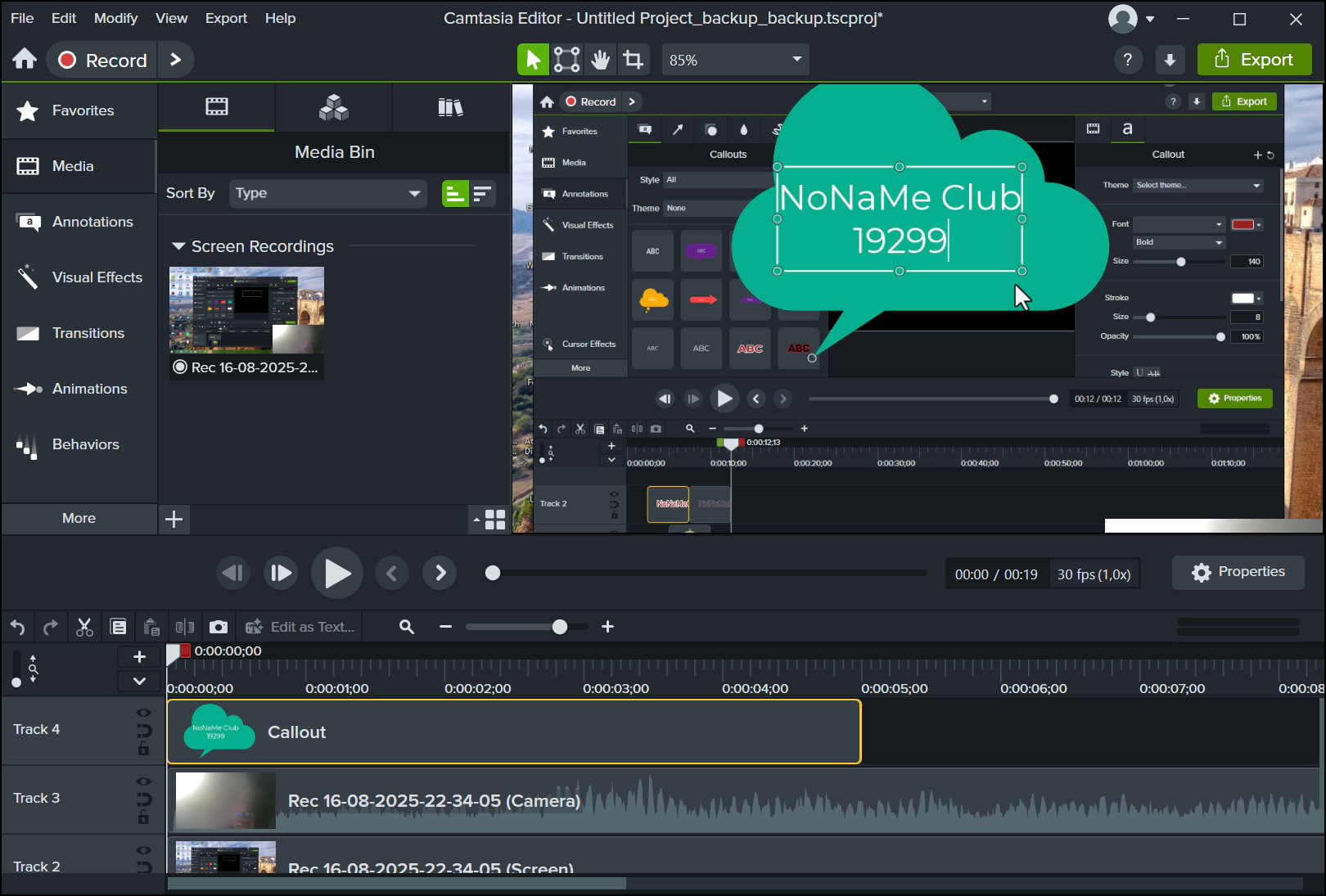Screen dimensions: 1326x896
Task: Jump to the next marker
Action: 440,573
